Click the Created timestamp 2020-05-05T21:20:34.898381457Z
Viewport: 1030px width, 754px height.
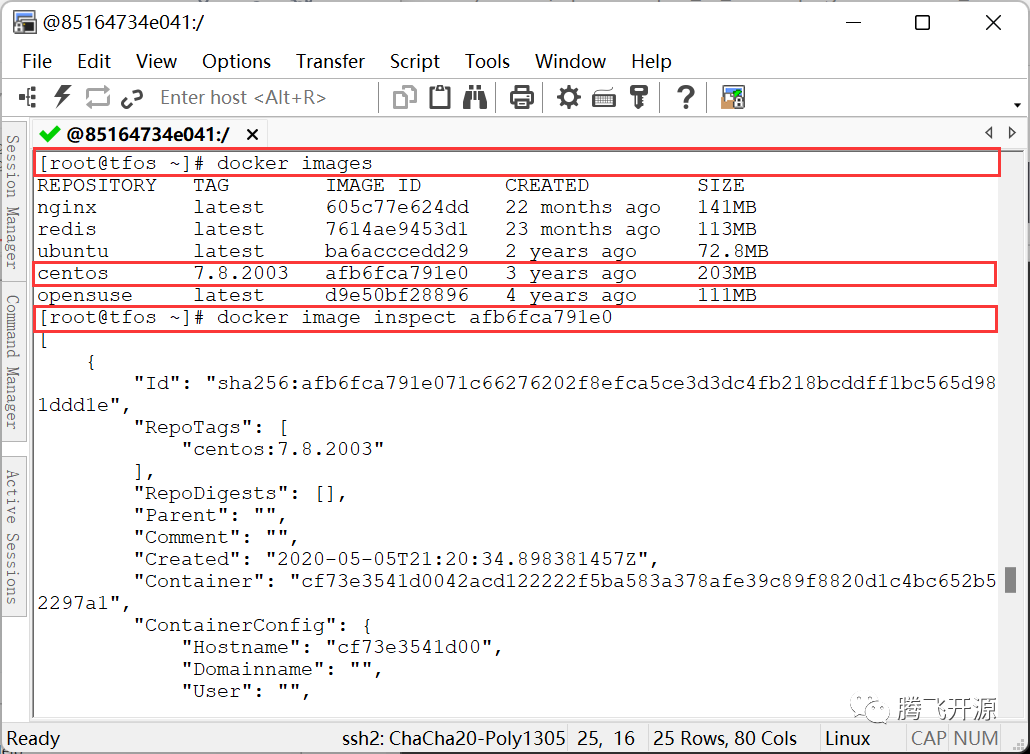pos(457,559)
